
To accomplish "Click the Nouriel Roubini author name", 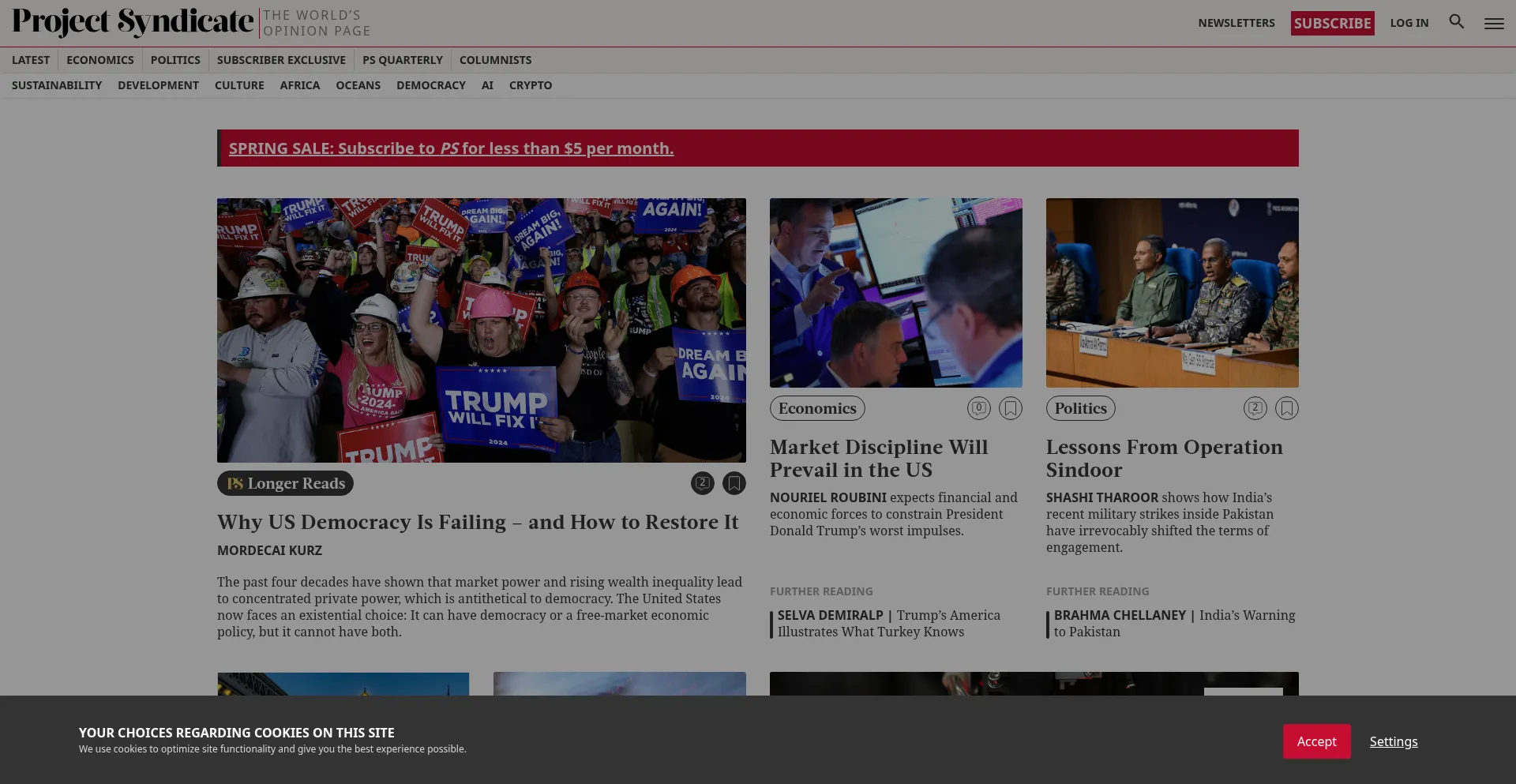I will point(828,497).
